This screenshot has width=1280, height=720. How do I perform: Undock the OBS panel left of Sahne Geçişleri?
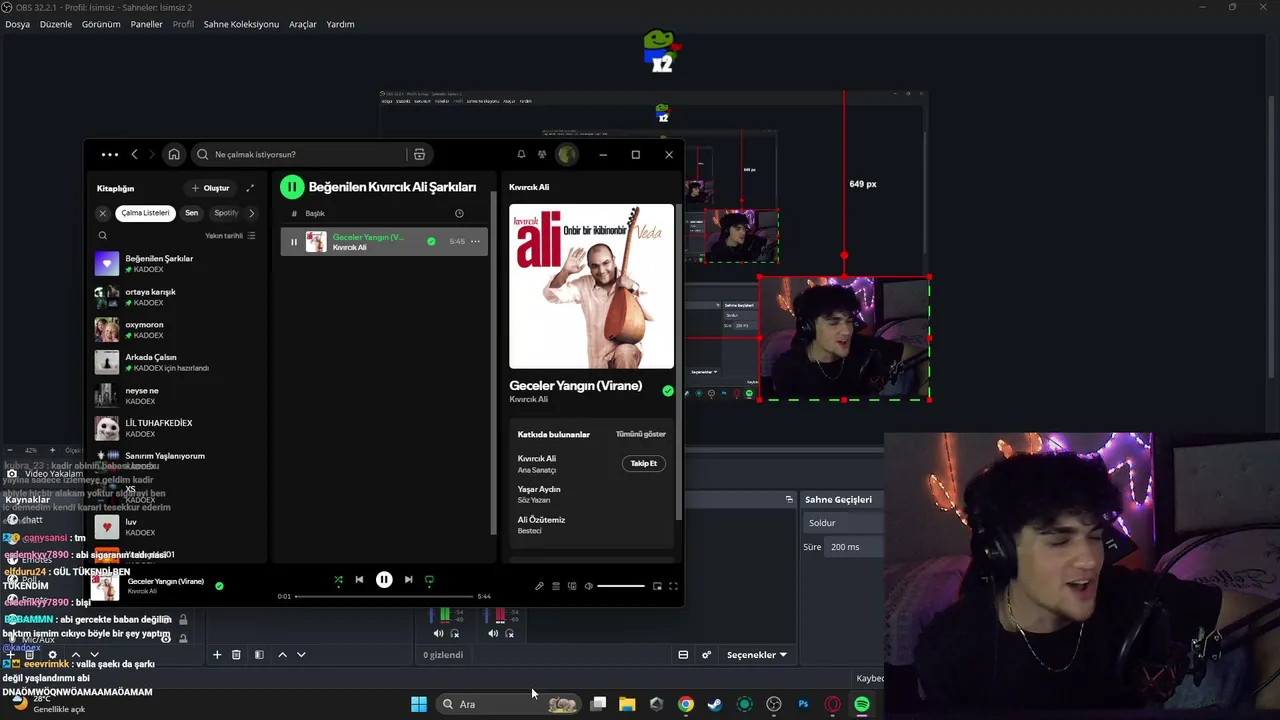point(789,499)
